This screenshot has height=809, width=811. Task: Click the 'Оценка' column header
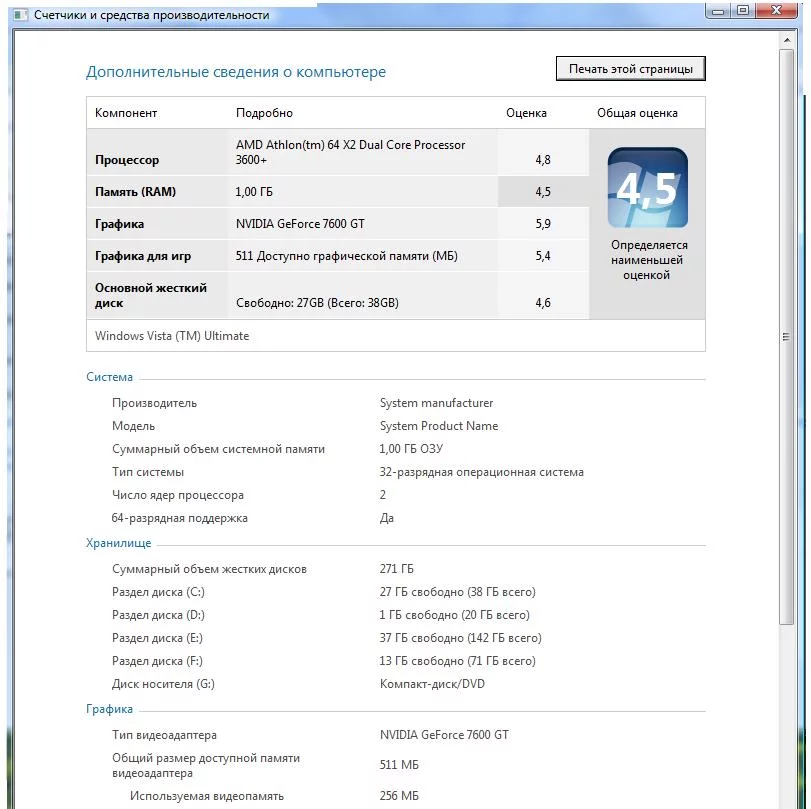point(526,113)
